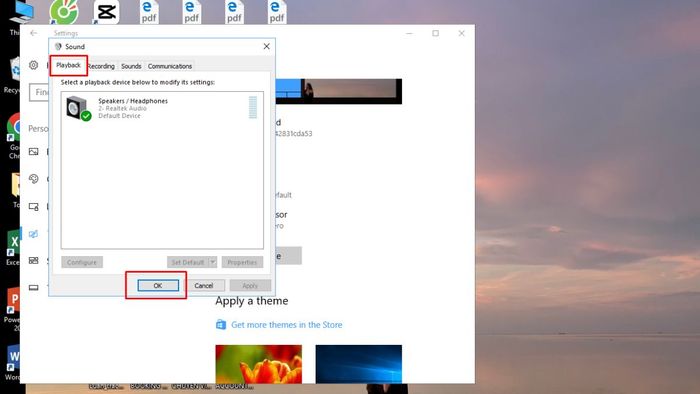Open Themes settings sidebar icon
The image size is (700, 394).
coord(33,234)
